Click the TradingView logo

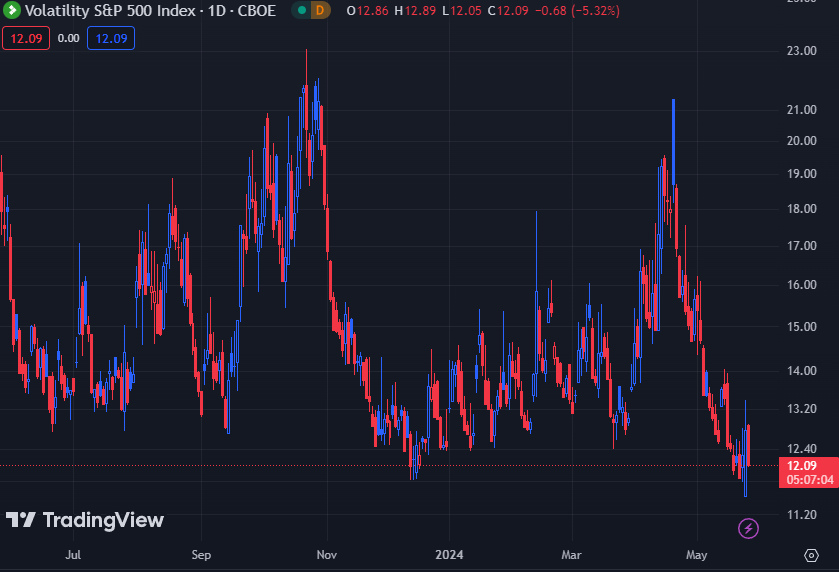coord(85,520)
